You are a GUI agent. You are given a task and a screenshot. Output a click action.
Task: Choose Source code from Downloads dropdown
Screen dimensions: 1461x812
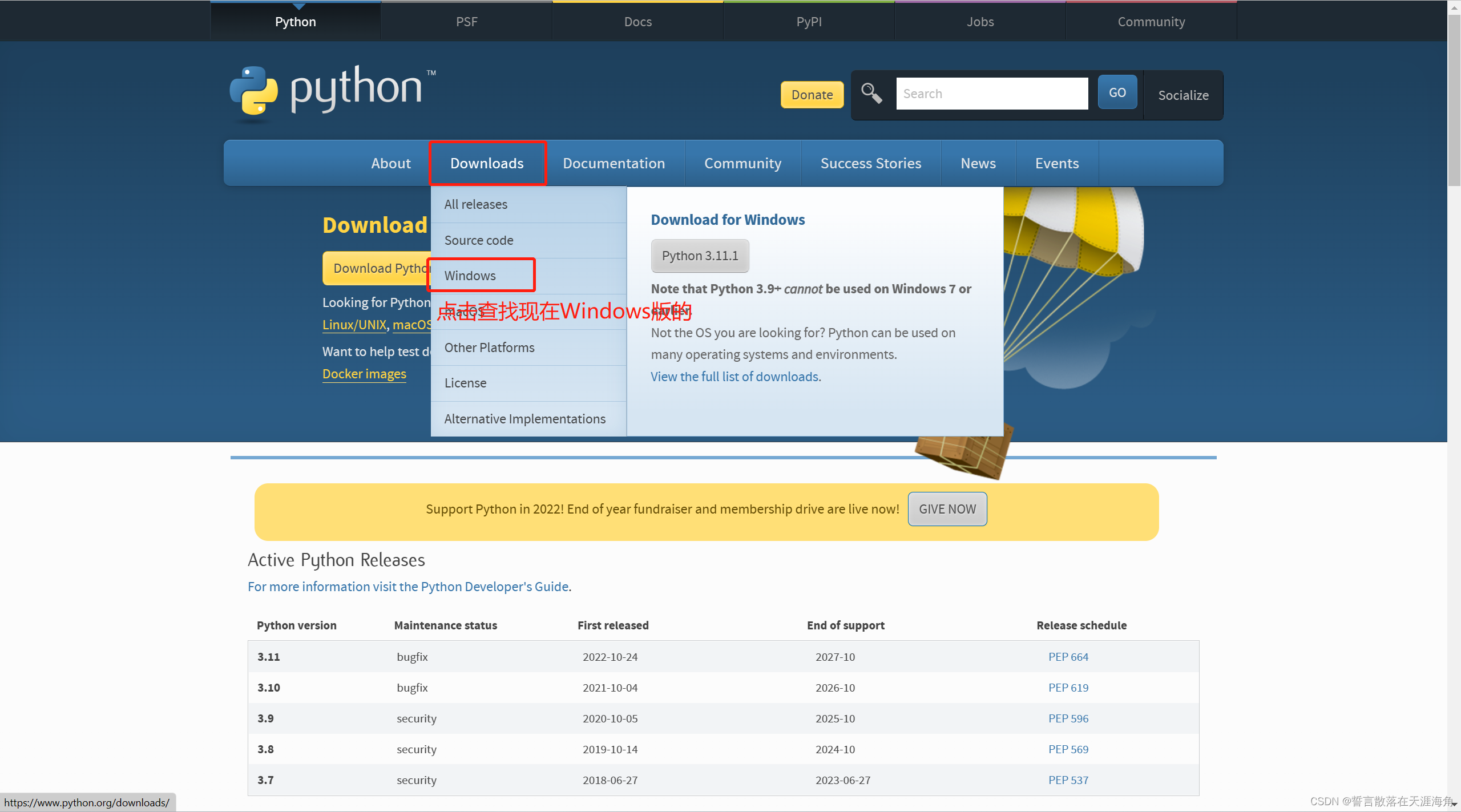click(528, 240)
